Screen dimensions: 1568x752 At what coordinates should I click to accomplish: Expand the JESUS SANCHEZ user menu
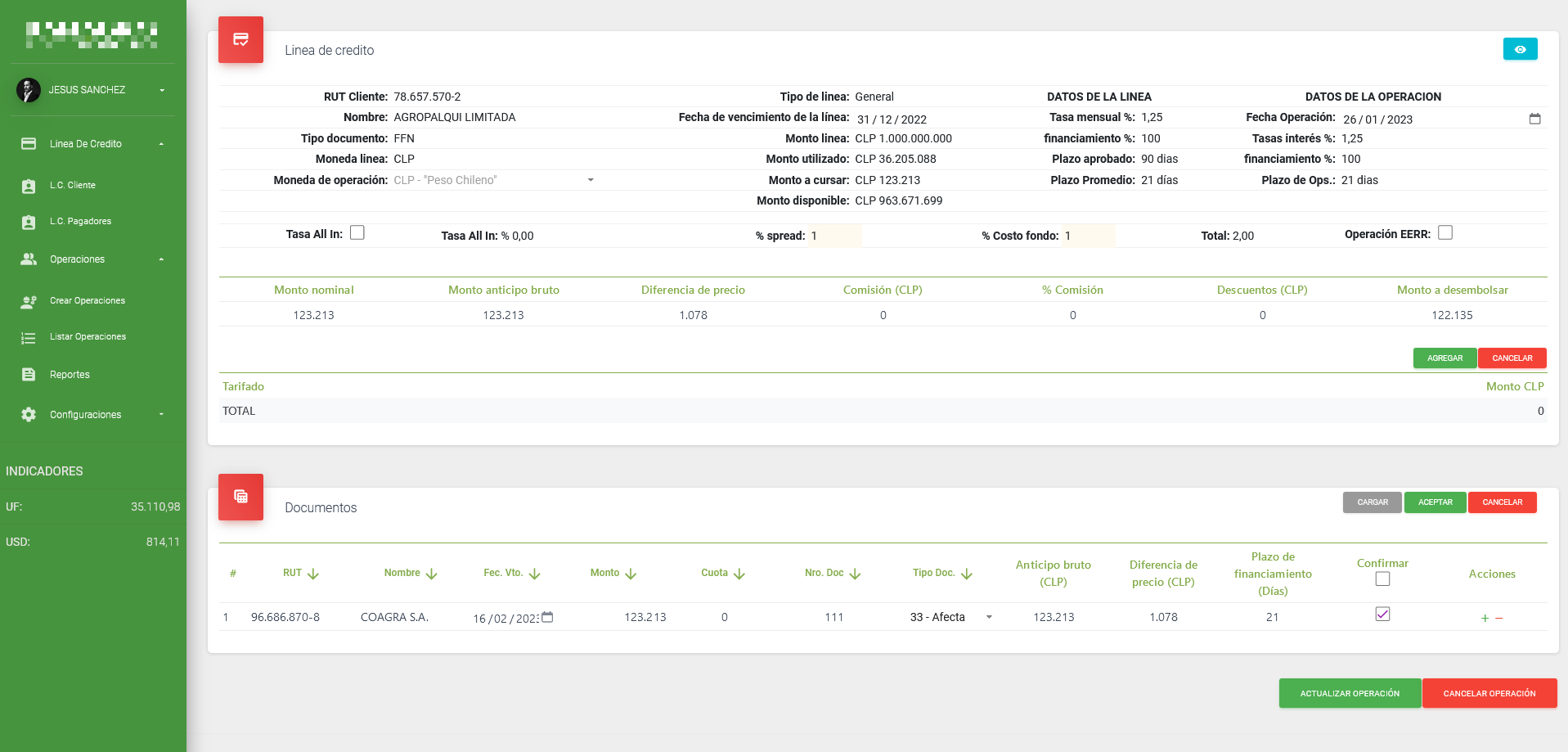click(162, 90)
